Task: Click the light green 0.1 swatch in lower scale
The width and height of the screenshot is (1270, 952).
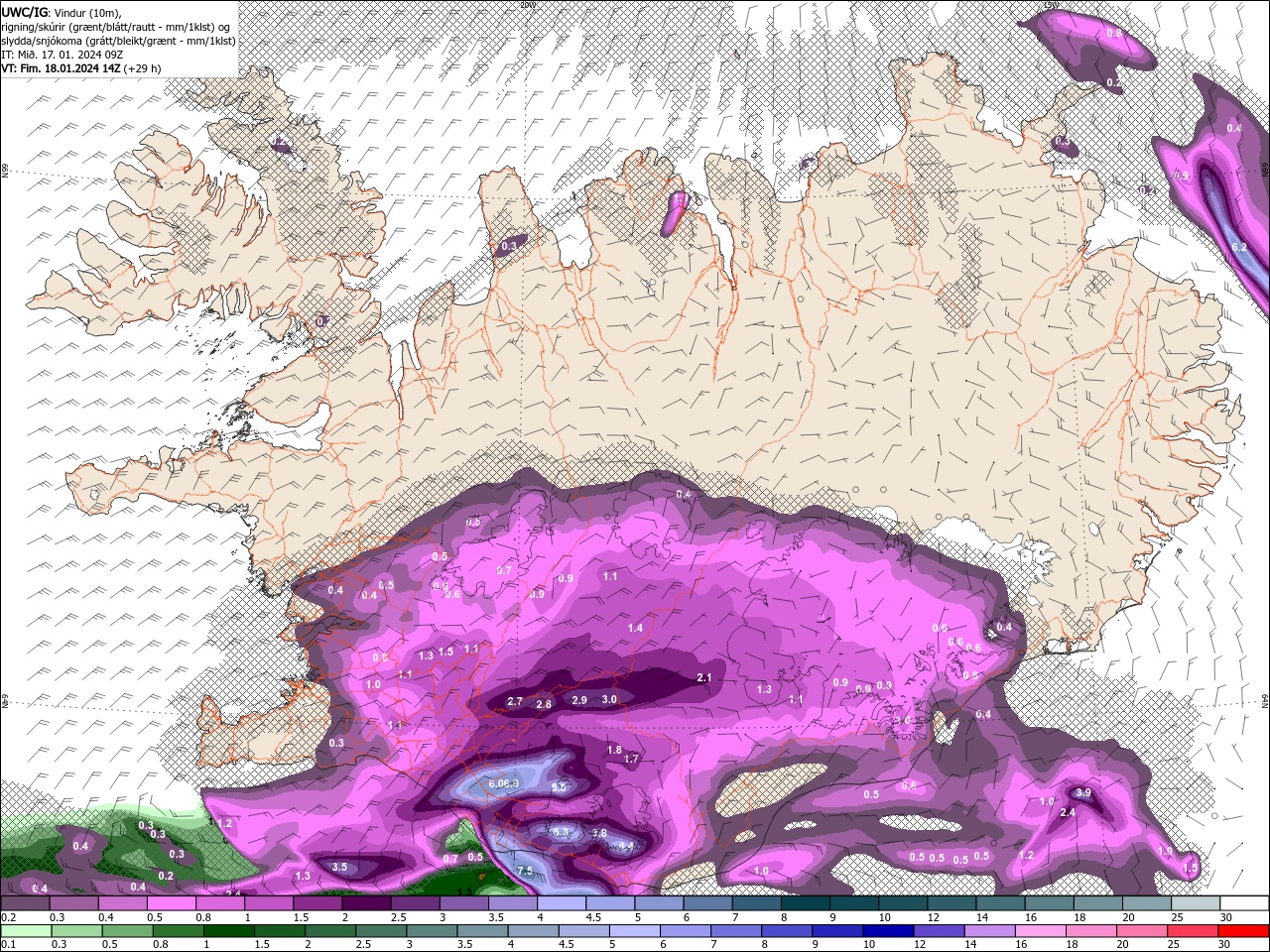Action: [x=25, y=931]
